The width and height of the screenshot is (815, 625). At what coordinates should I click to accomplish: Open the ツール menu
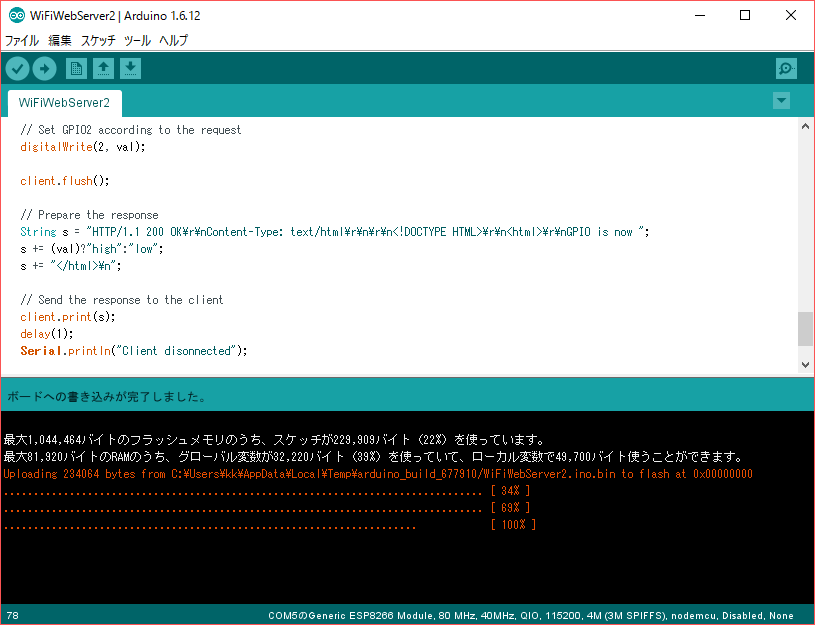(137, 41)
